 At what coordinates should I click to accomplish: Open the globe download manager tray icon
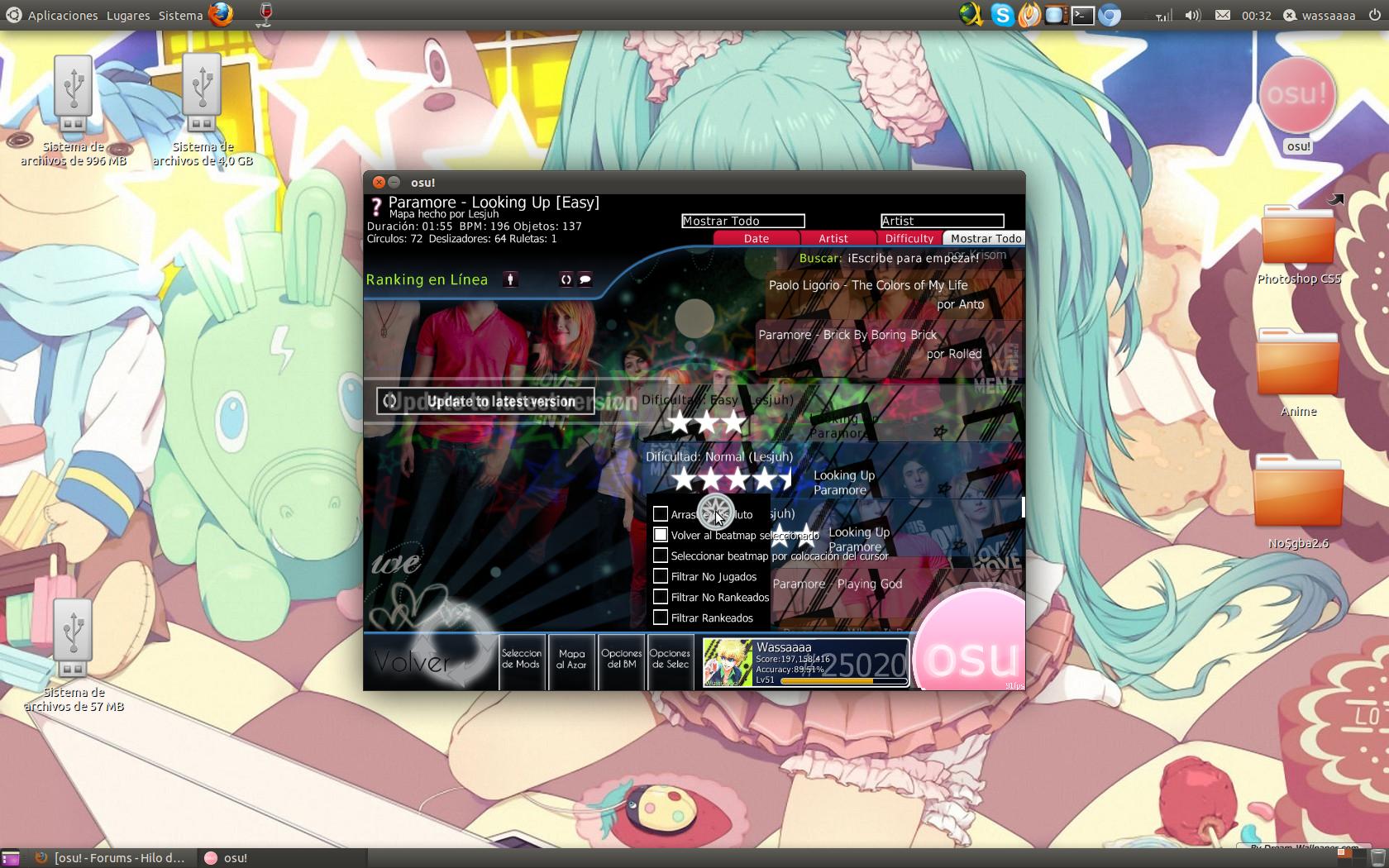point(971,15)
